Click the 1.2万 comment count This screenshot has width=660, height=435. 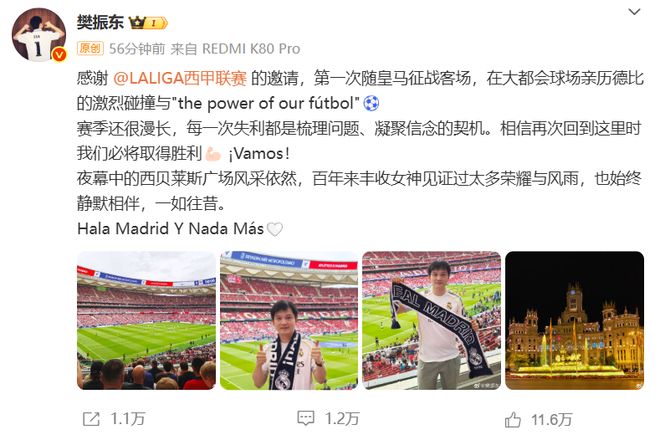point(342,419)
